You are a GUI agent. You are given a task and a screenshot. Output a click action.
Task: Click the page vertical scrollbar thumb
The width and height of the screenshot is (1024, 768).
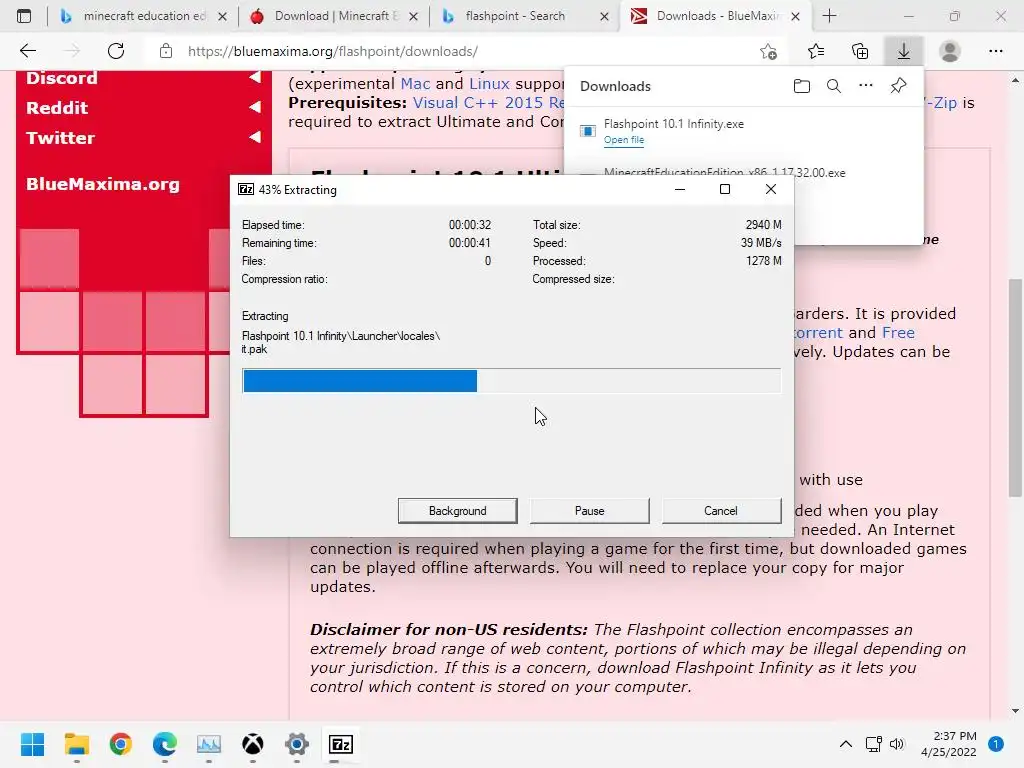tap(1015, 387)
